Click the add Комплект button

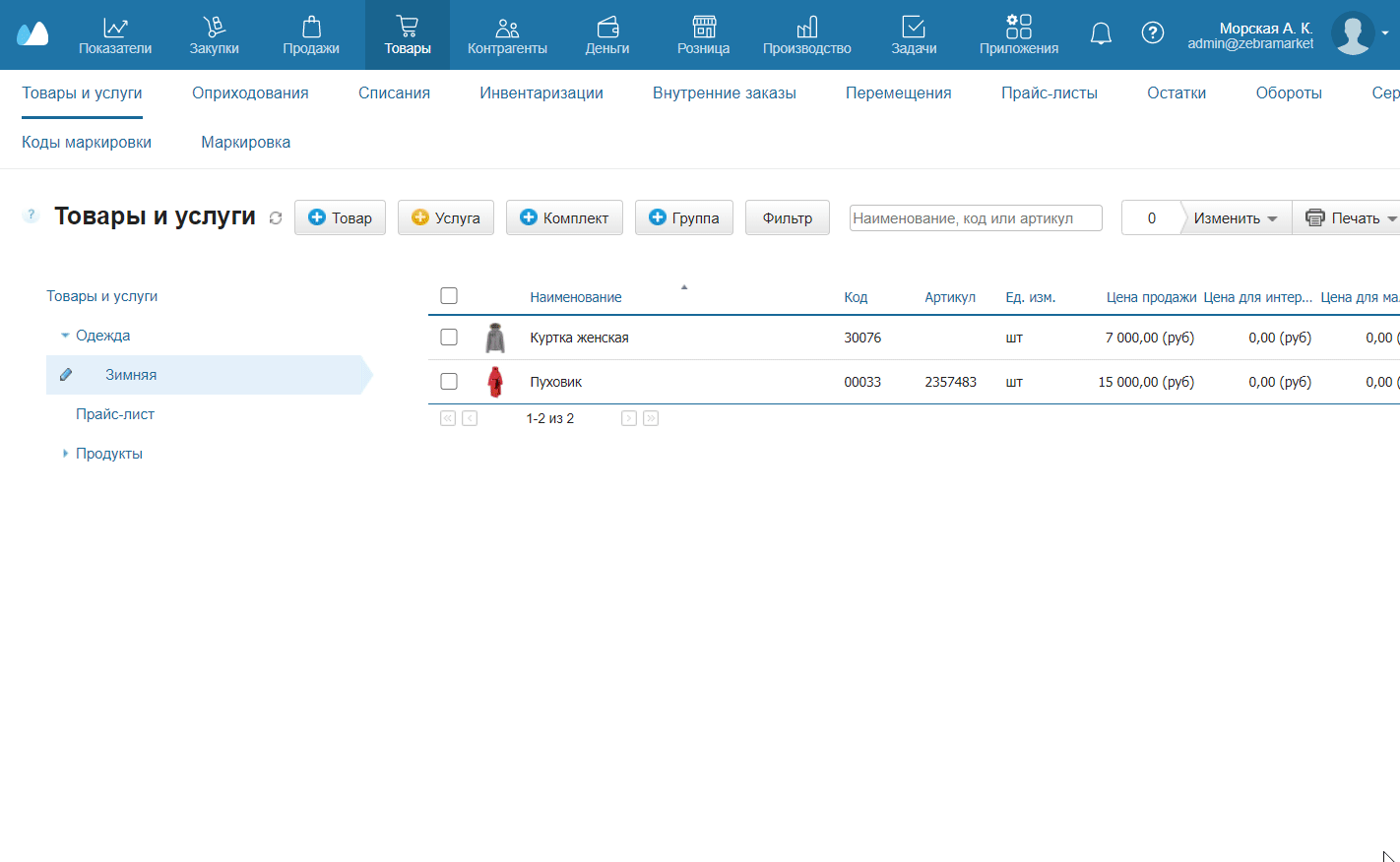[564, 218]
